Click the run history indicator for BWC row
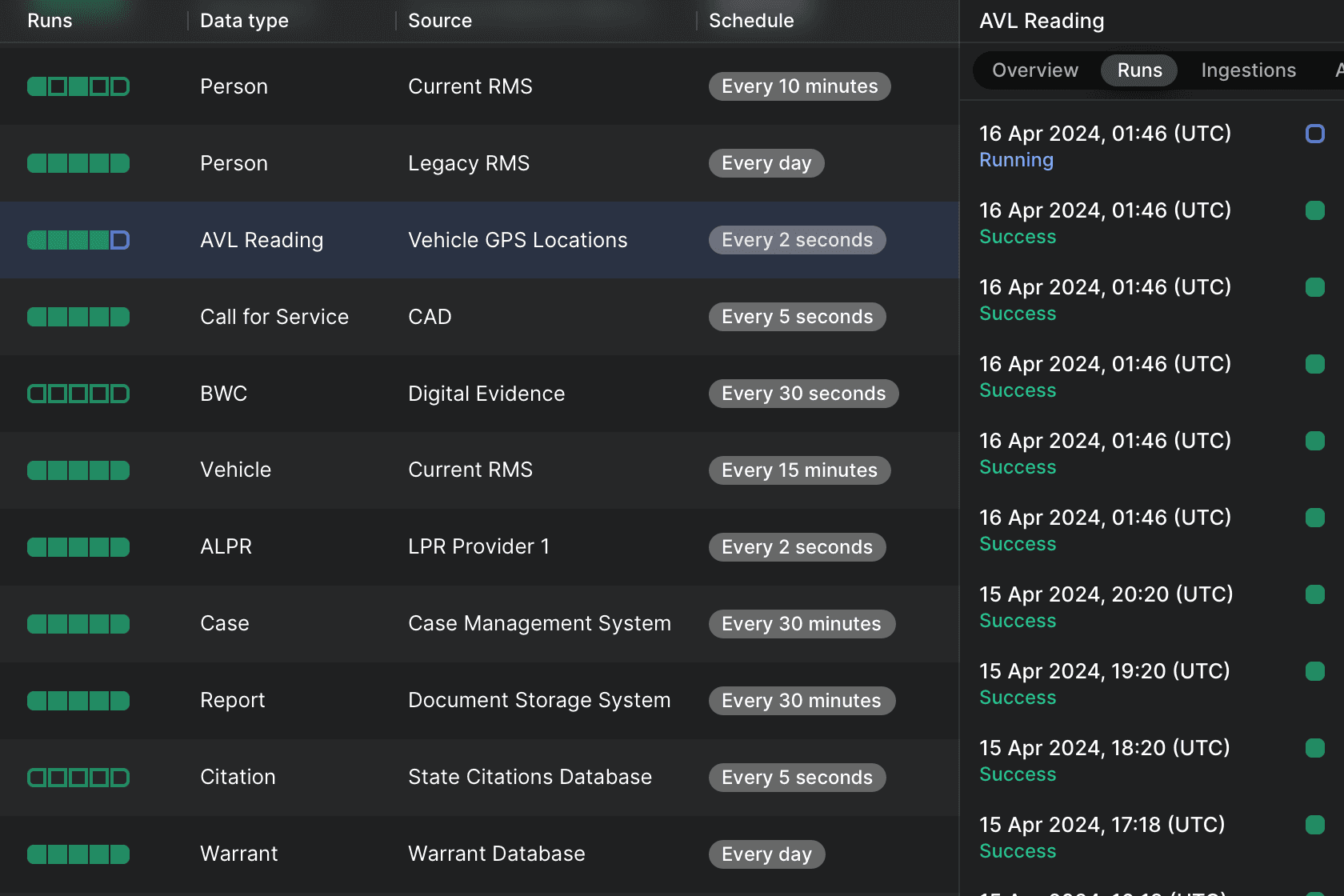The image size is (1344, 896). tap(78, 394)
